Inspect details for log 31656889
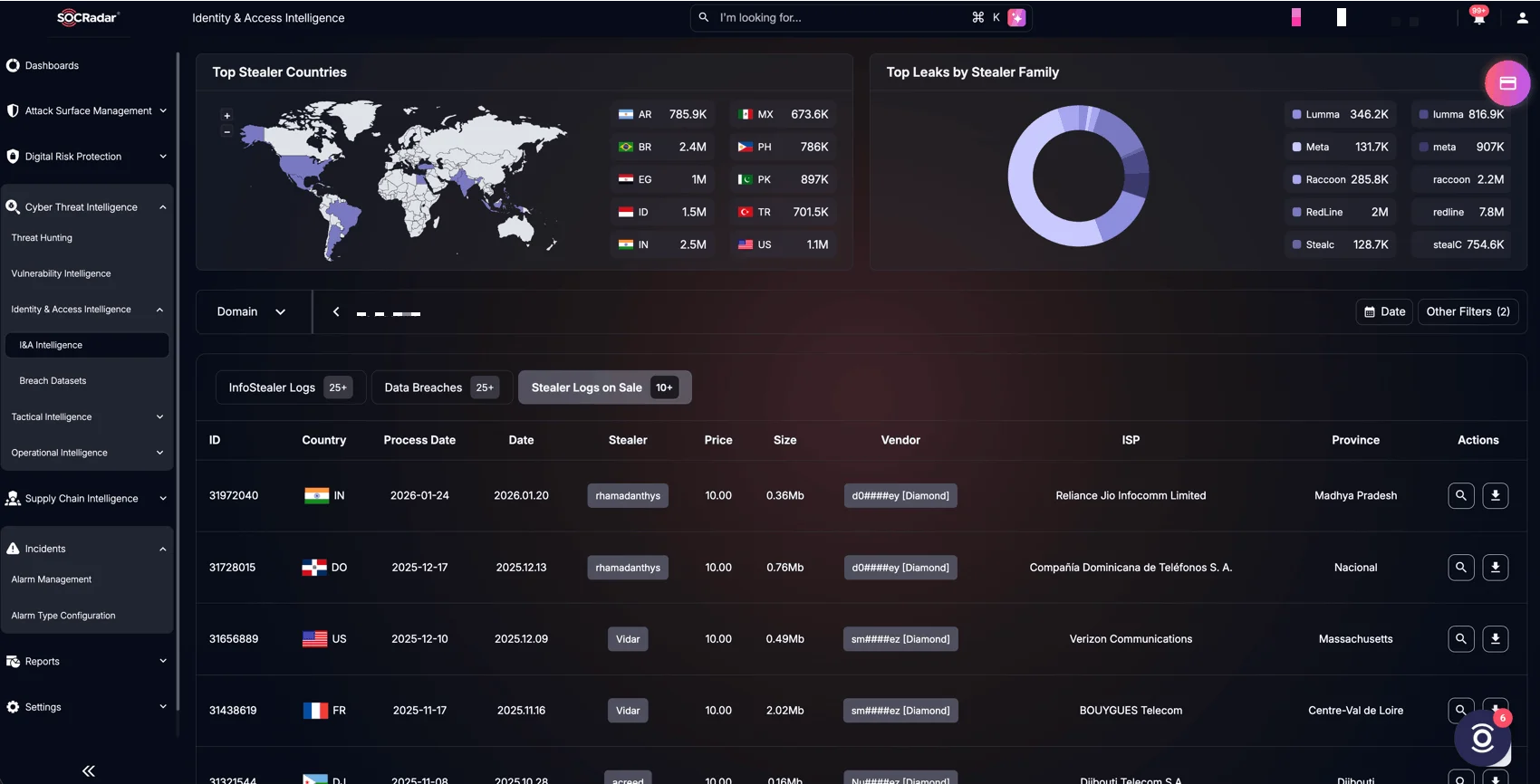The height and width of the screenshot is (784, 1540). (1461, 639)
